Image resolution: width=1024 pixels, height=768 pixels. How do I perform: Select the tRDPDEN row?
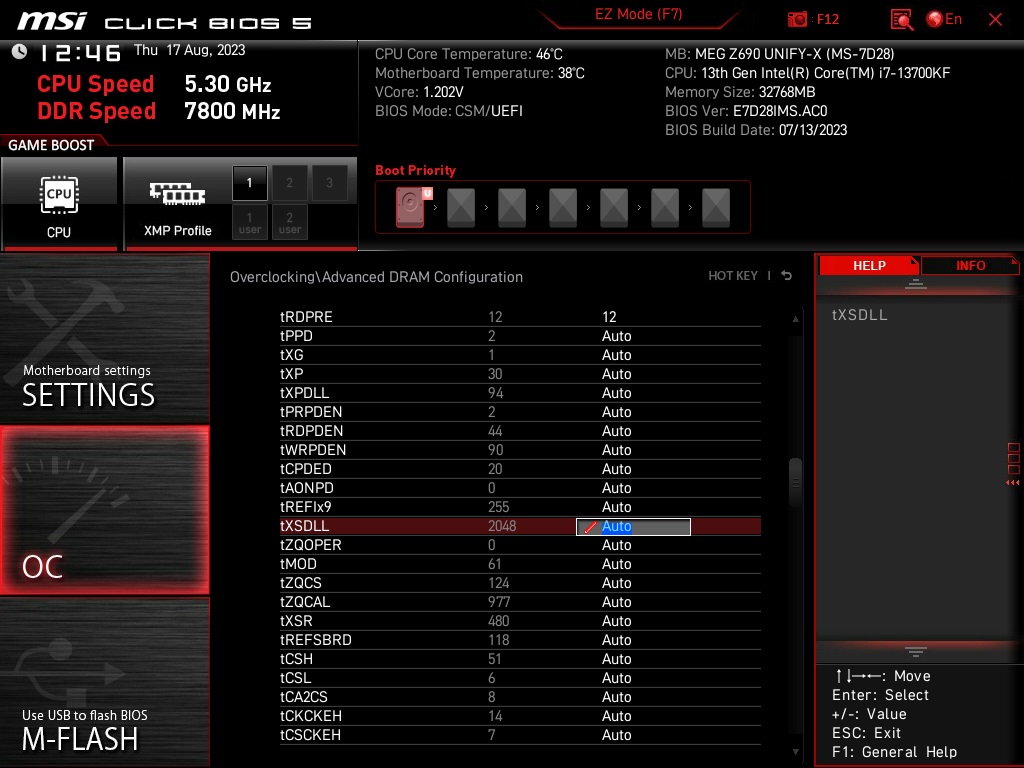tap(520, 430)
